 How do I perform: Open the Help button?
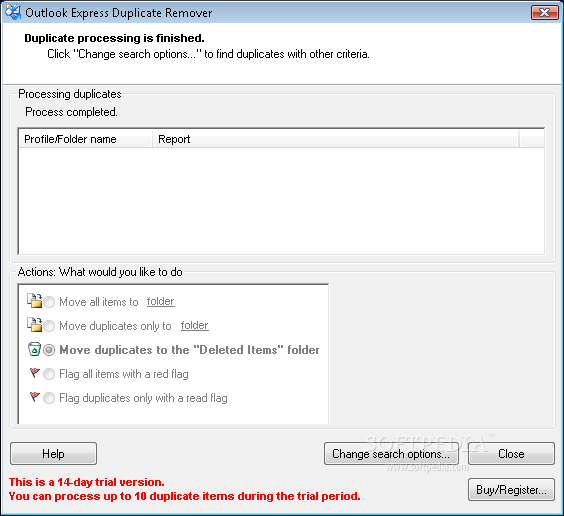click(53, 454)
